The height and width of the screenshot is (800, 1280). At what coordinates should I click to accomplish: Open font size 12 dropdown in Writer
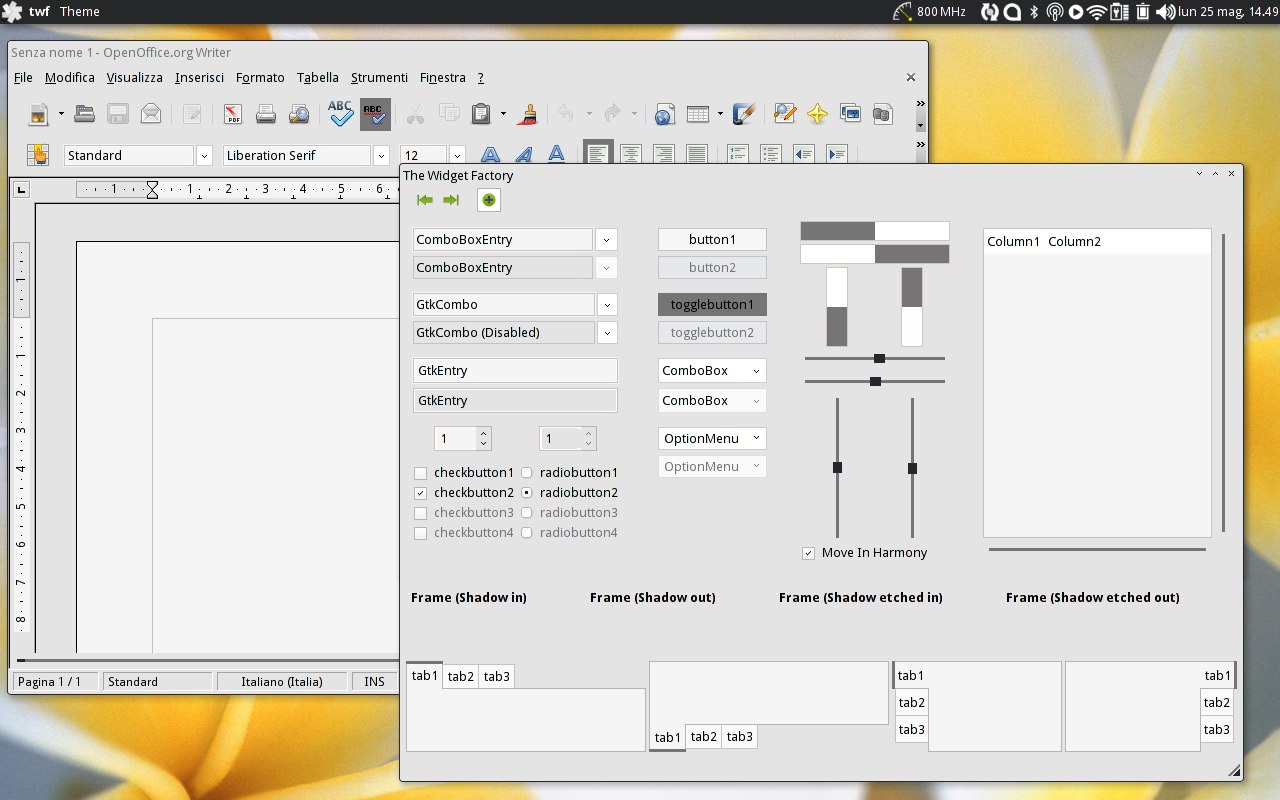(x=457, y=155)
